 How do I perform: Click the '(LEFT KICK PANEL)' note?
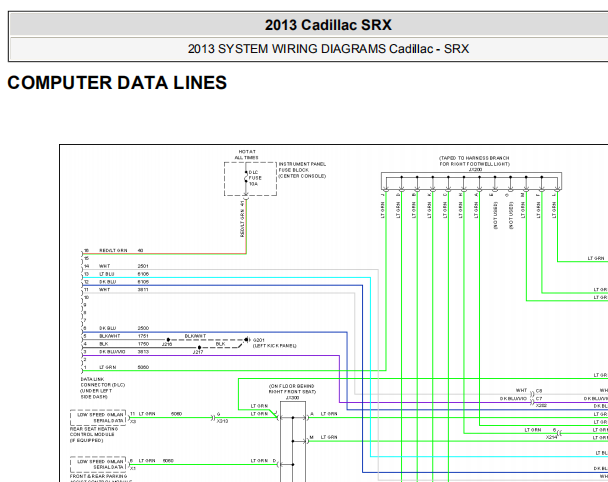275,346
